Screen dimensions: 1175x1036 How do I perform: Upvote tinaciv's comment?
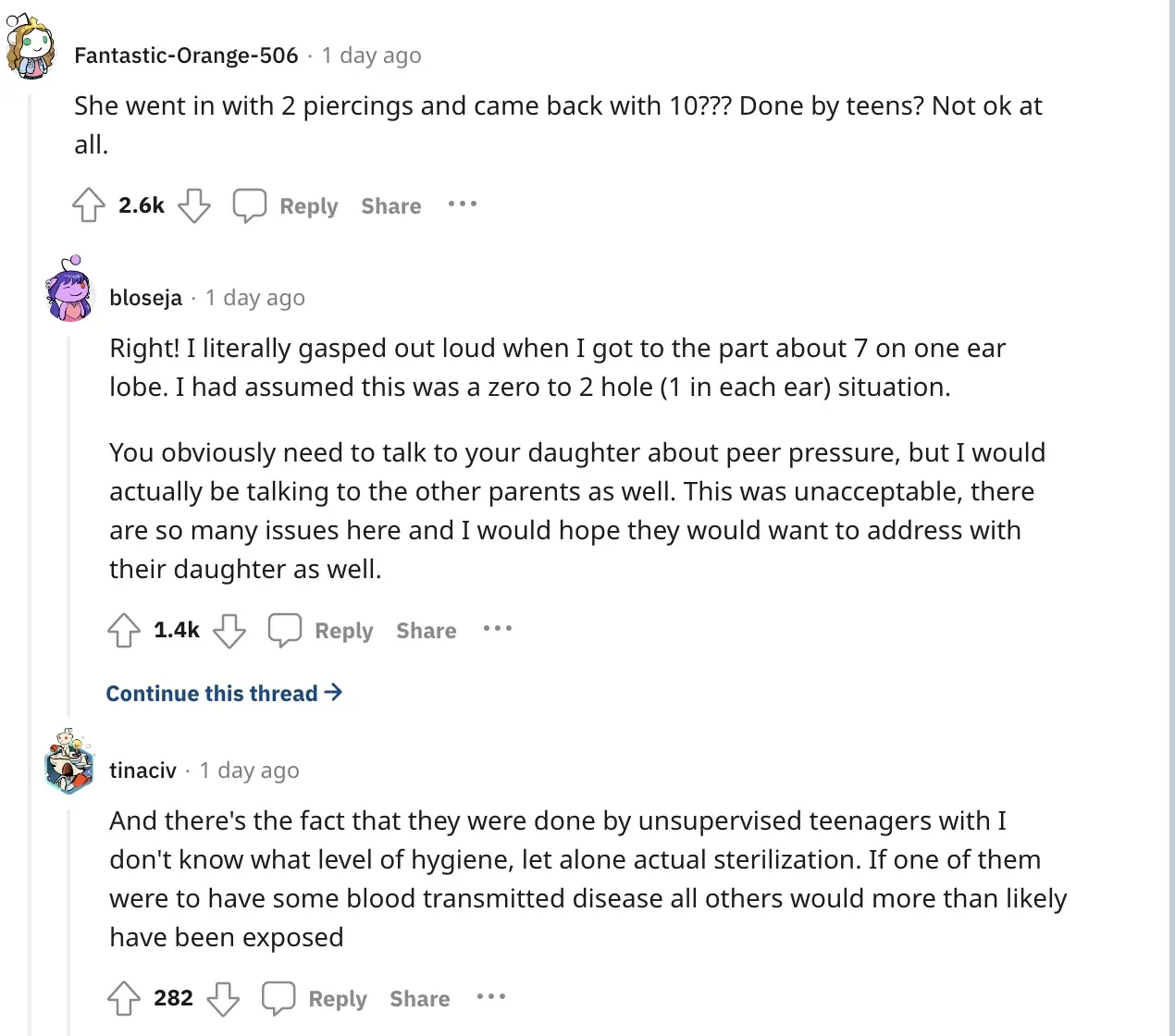pyautogui.click(x=124, y=999)
